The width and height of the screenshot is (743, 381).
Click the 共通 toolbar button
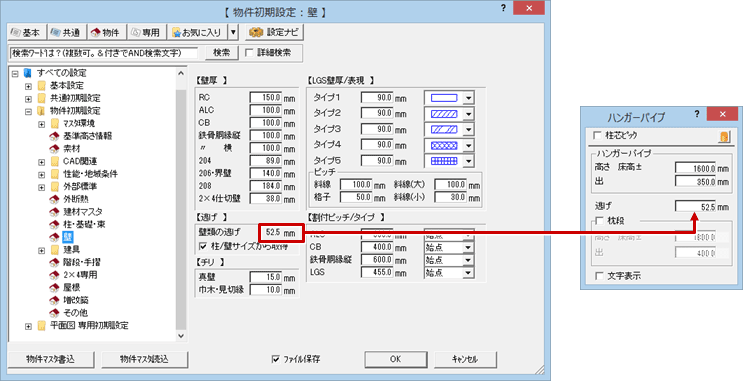(66, 33)
